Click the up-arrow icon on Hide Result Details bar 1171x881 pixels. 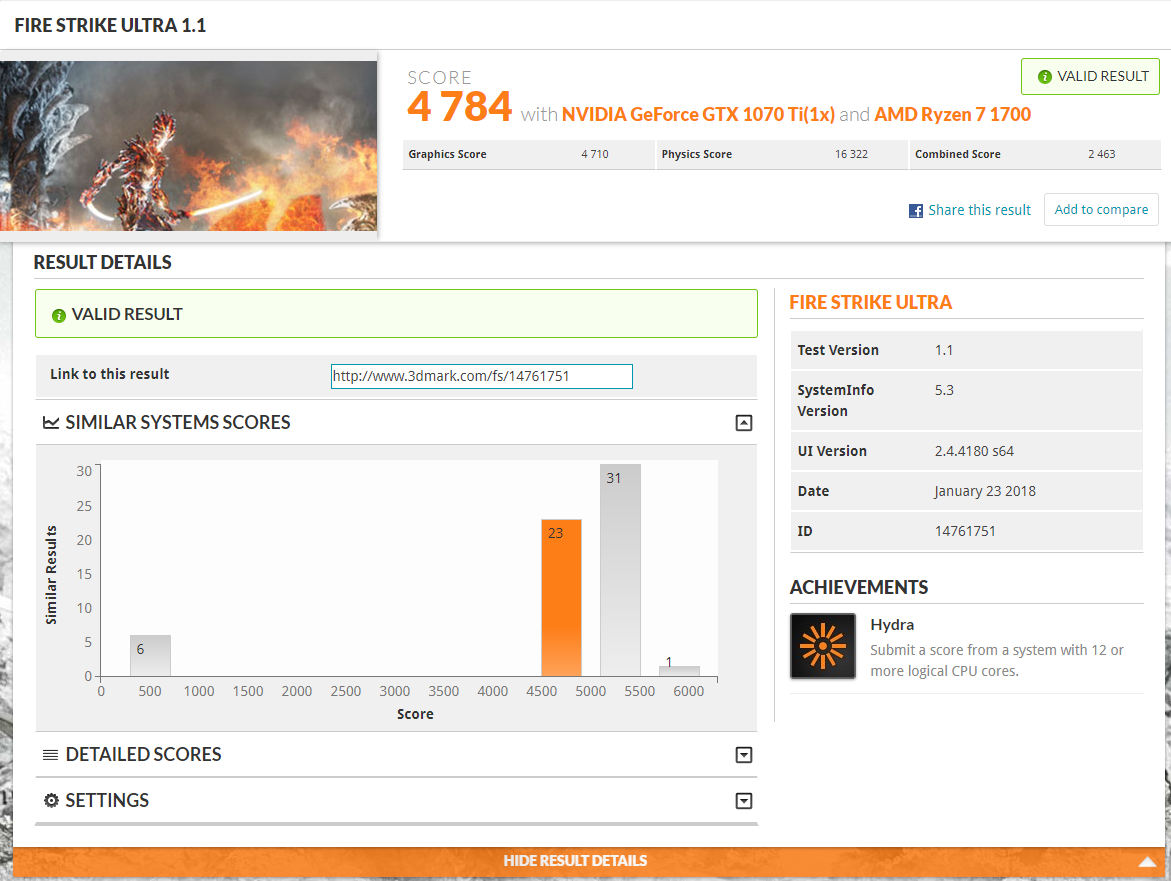click(x=1147, y=862)
